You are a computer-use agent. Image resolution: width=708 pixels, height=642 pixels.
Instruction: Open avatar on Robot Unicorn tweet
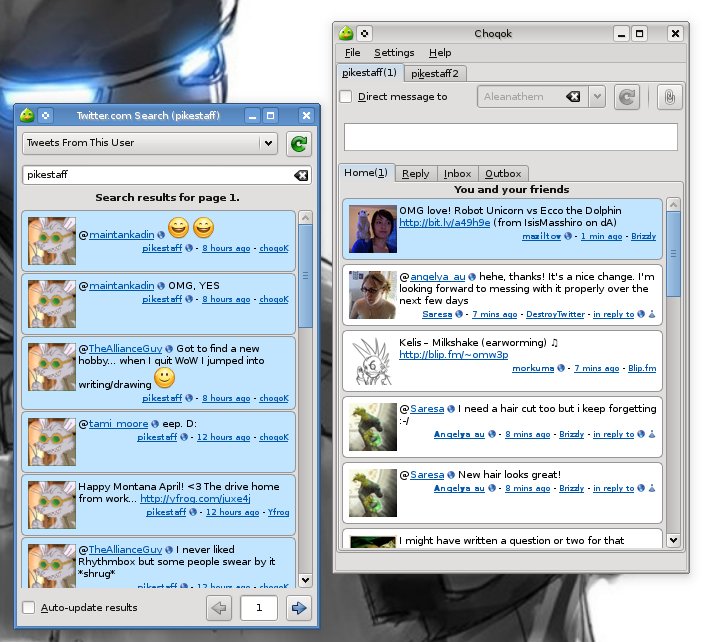pyautogui.click(x=373, y=229)
